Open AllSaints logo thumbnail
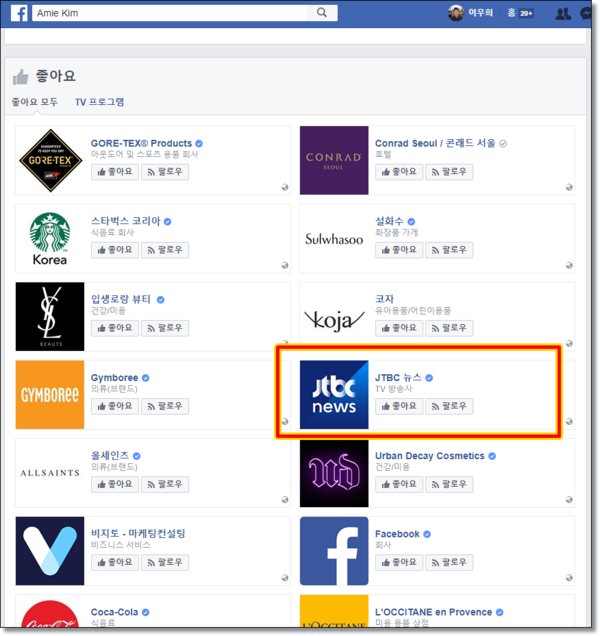600x636 pixels. pos(50,473)
